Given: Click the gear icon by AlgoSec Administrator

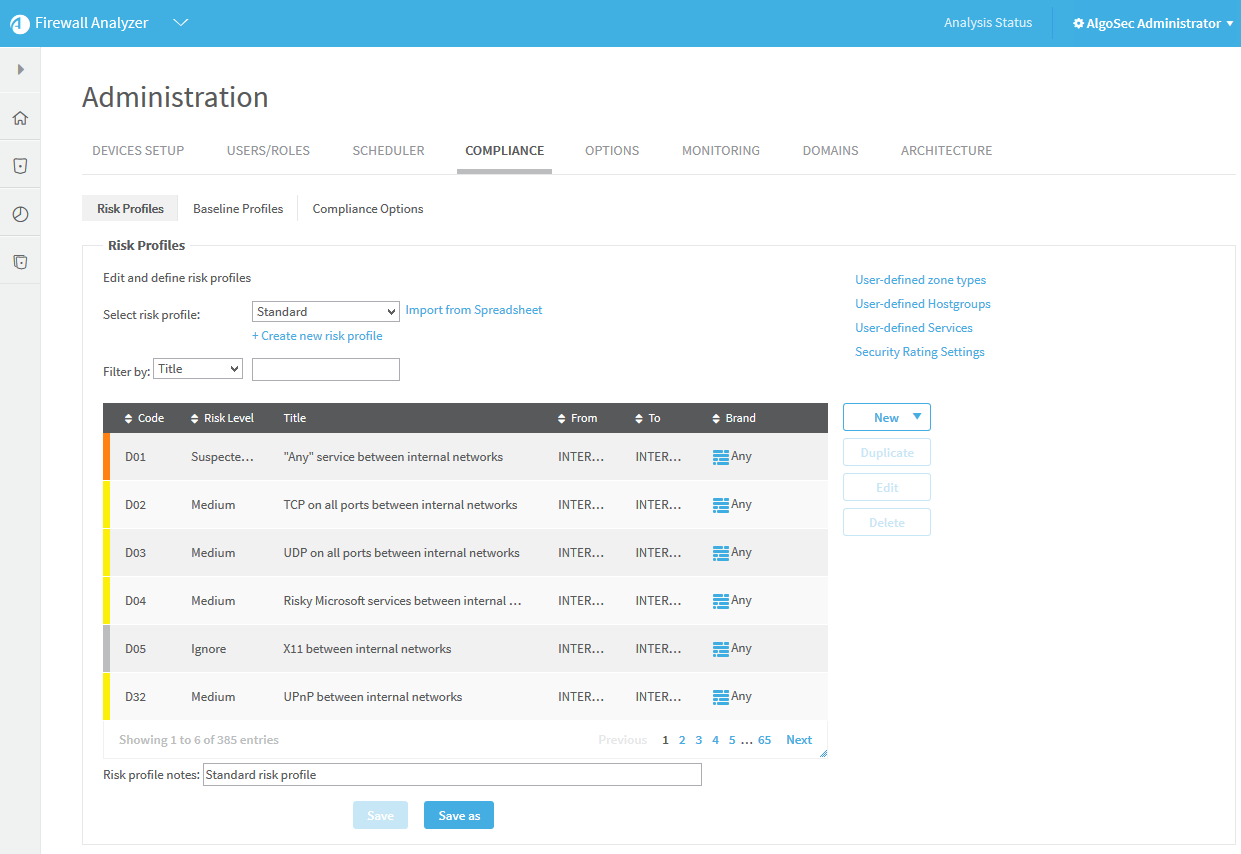Looking at the screenshot, I should (1079, 23).
